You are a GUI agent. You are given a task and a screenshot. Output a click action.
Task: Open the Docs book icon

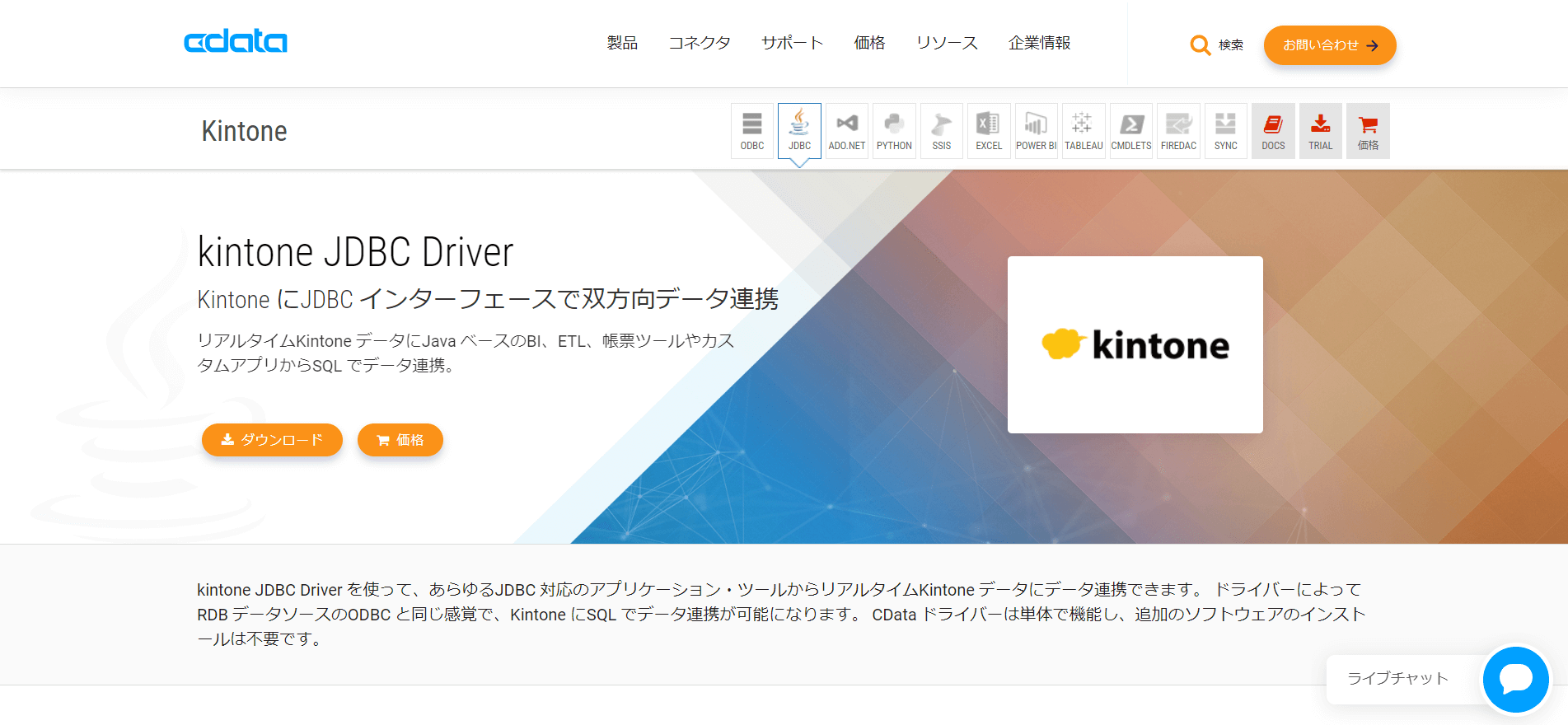pyautogui.click(x=1273, y=131)
